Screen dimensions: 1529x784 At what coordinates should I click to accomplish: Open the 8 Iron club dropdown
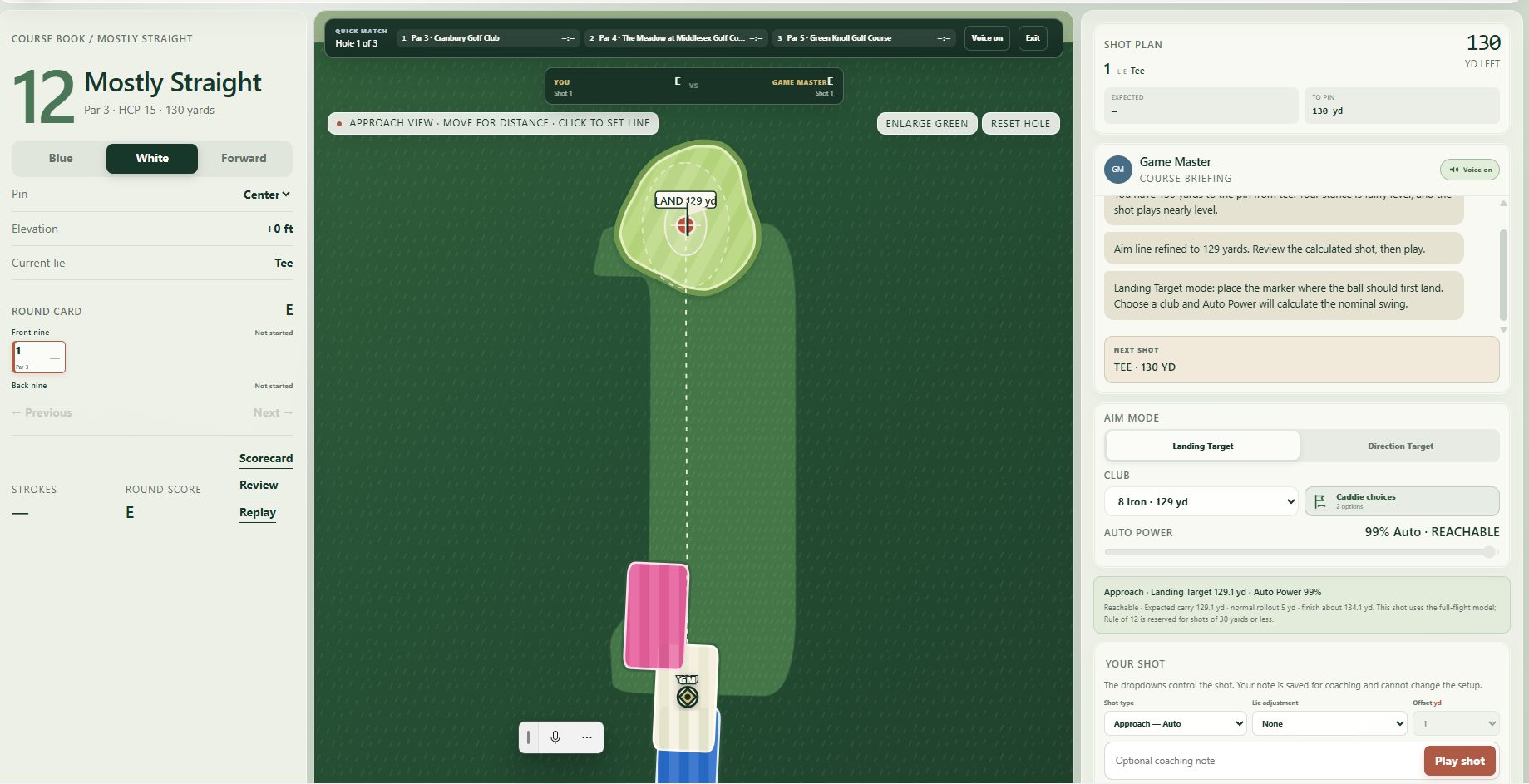pyautogui.click(x=1201, y=501)
